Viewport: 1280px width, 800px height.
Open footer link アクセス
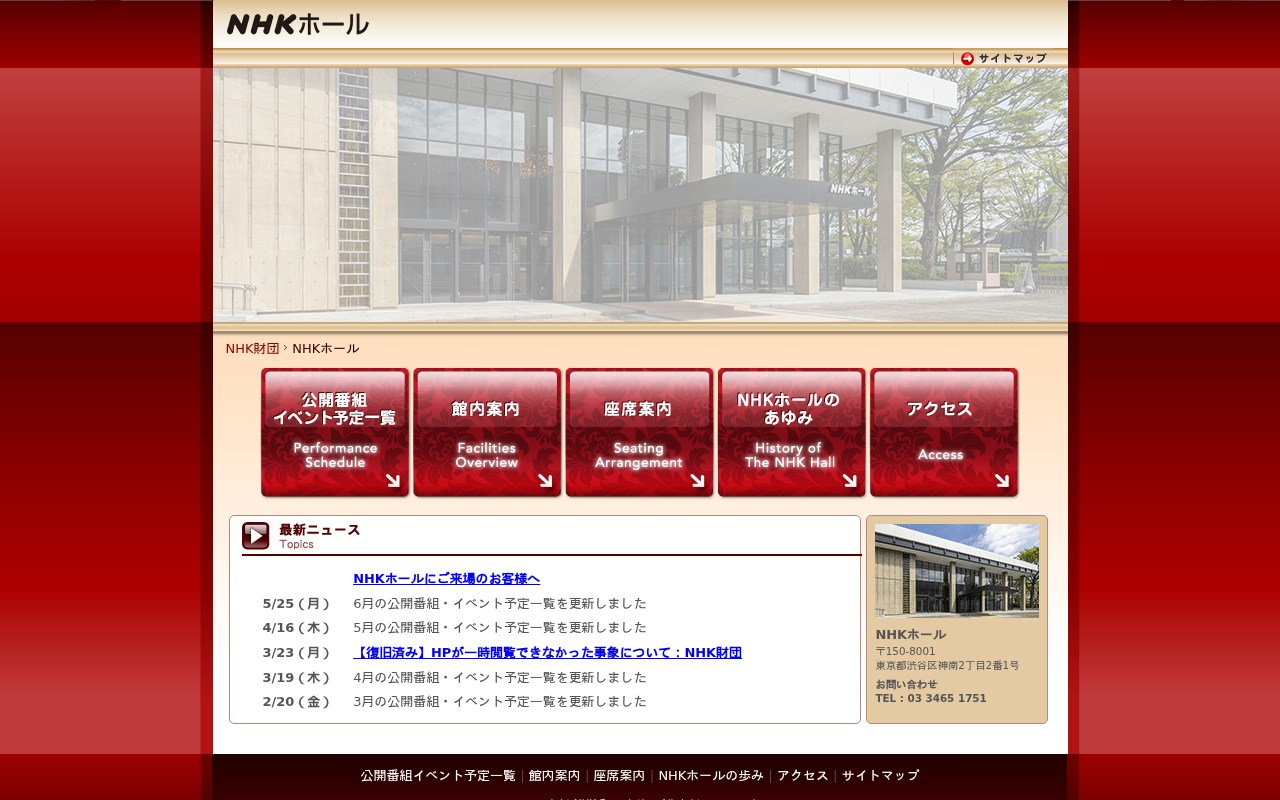coord(803,776)
